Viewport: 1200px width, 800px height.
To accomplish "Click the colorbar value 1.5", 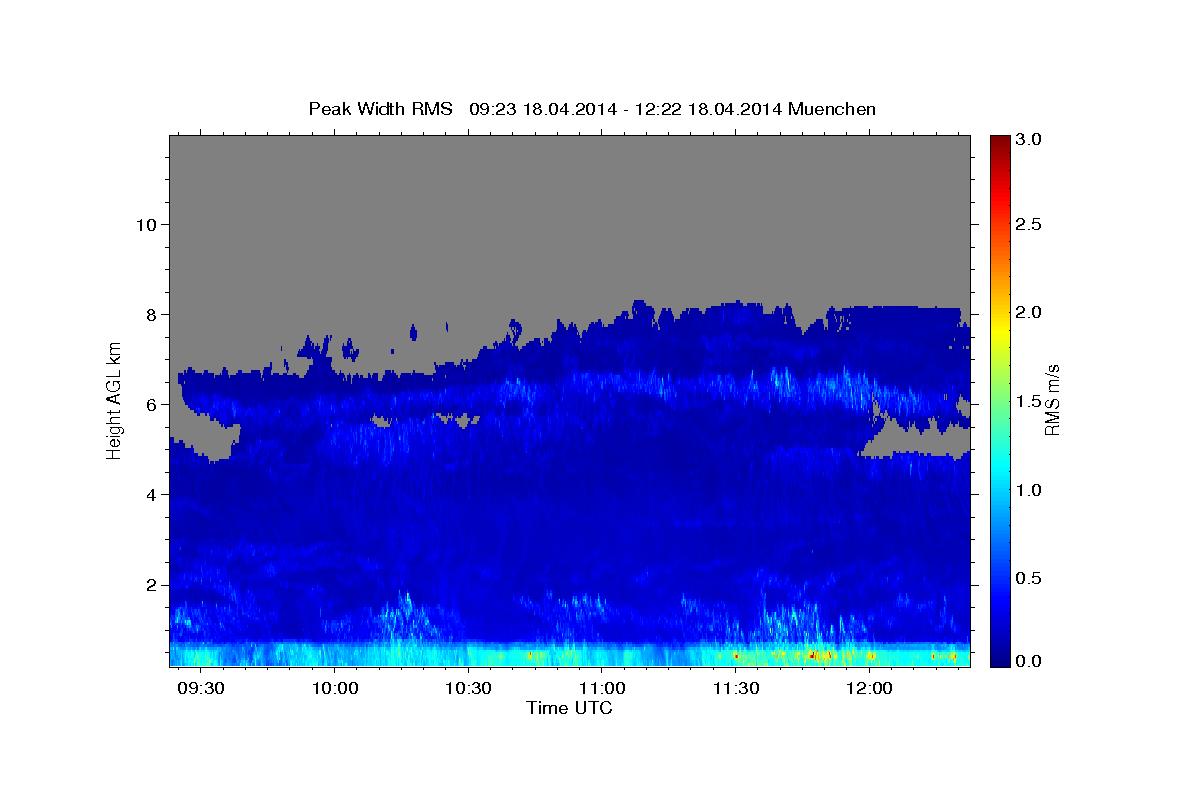I will [1030, 401].
